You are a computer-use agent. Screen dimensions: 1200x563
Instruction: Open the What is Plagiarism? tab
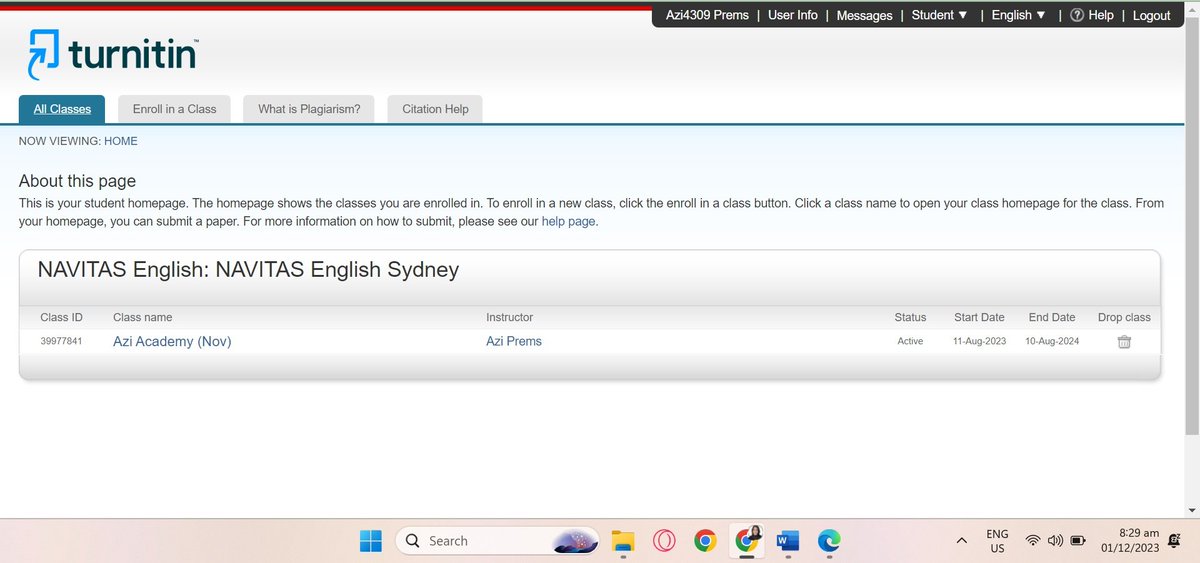(x=309, y=109)
